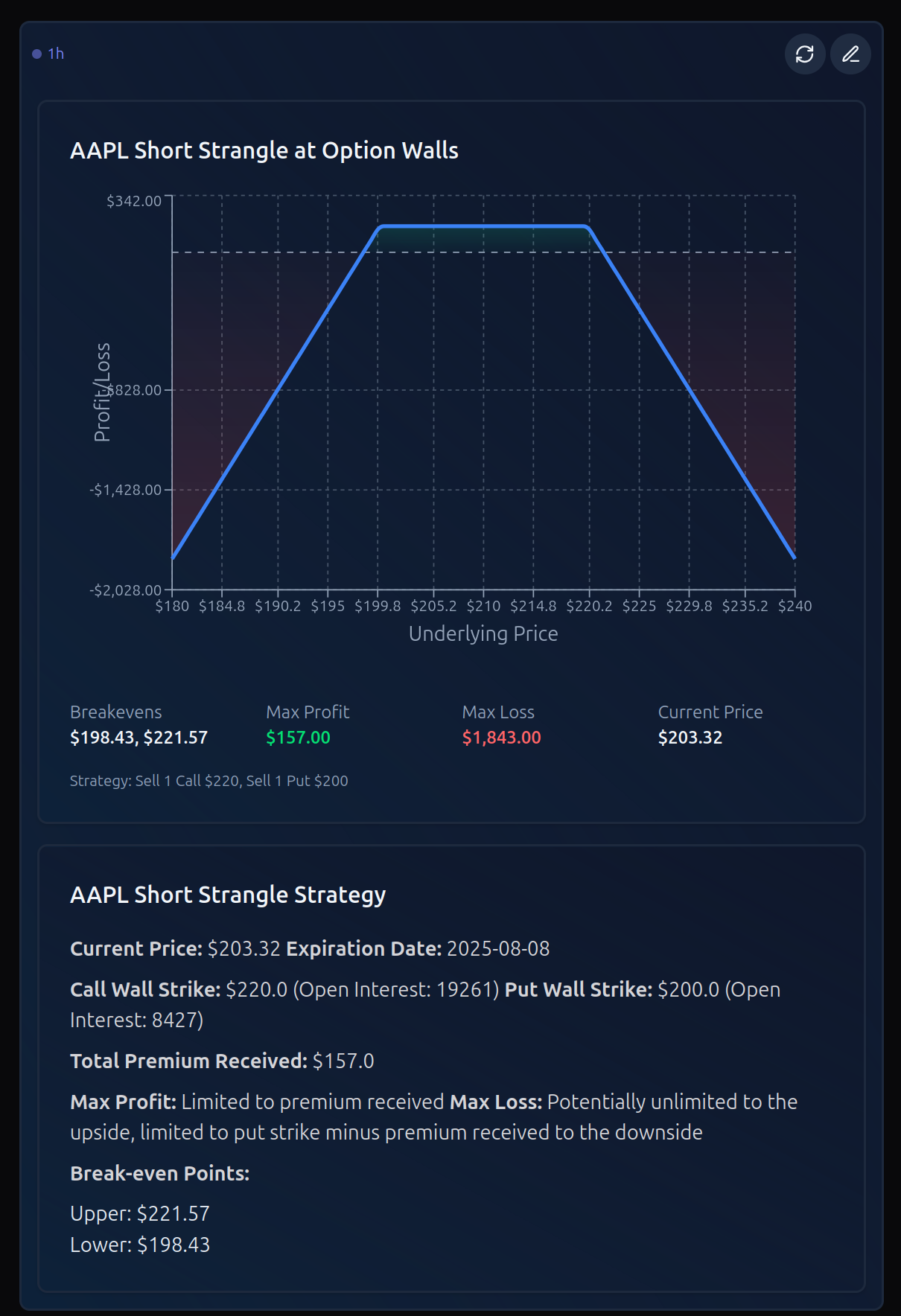Click the Strategy line with Sell 1 Call $220

tap(208, 781)
